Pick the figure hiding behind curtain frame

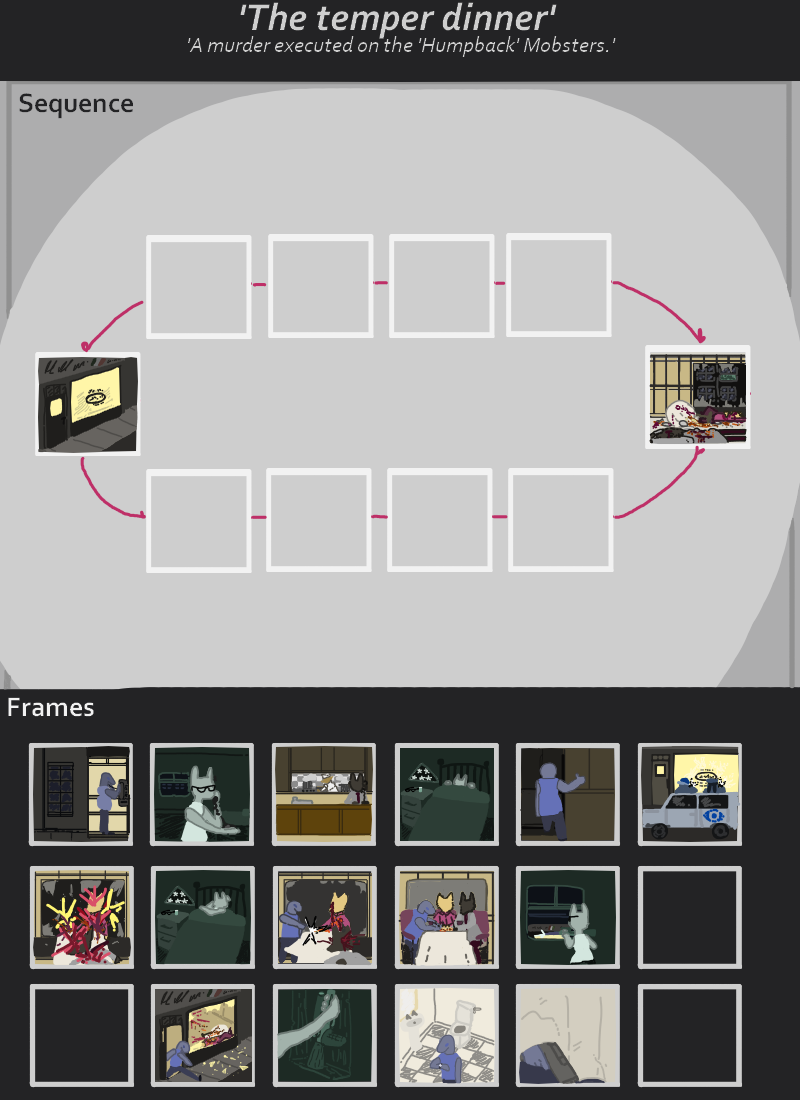point(568,1035)
